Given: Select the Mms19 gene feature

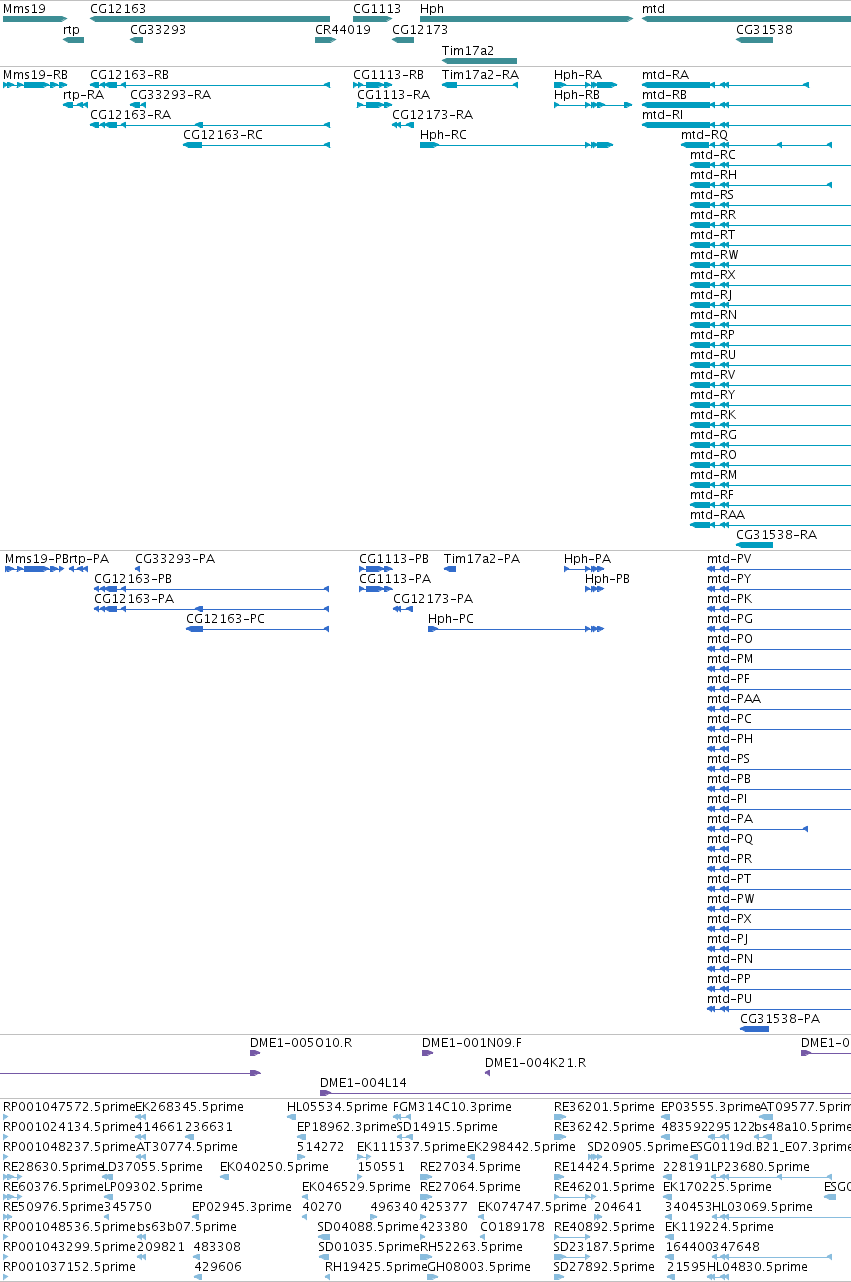Looking at the screenshot, I should [x=35, y=19].
